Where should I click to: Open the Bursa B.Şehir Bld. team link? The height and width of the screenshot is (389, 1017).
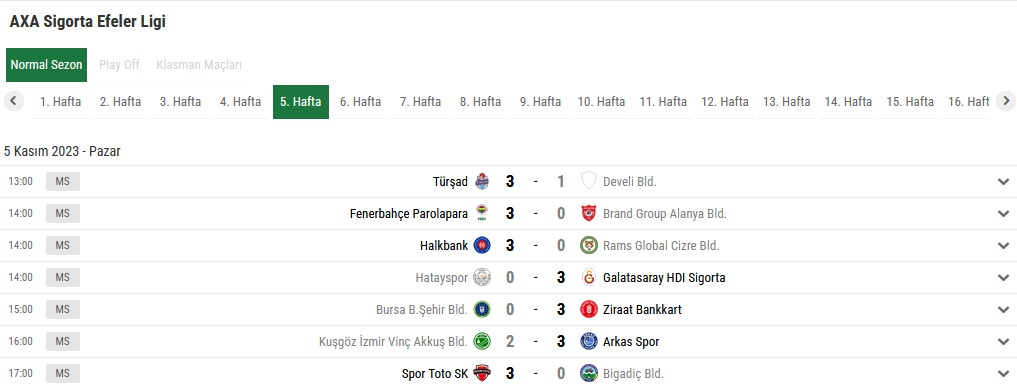pyautogui.click(x=422, y=309)
